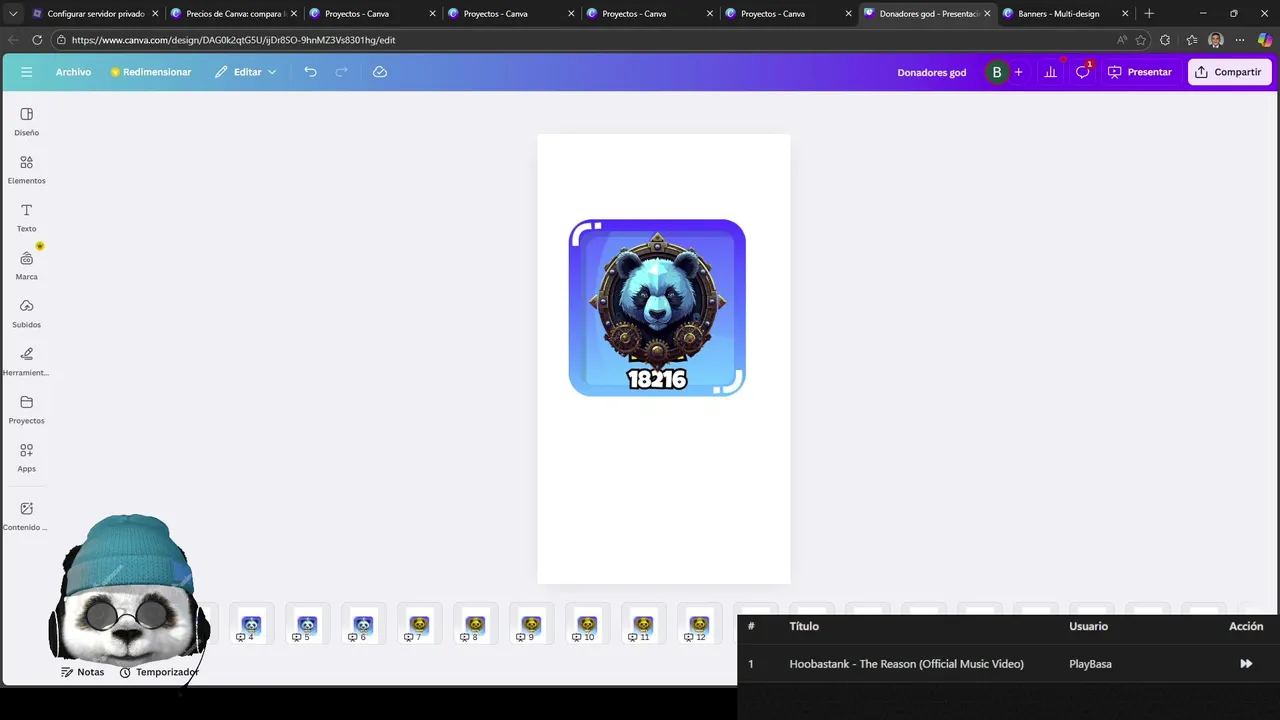
Task: Select page 6 thumbnail
Action: point(363,626)
